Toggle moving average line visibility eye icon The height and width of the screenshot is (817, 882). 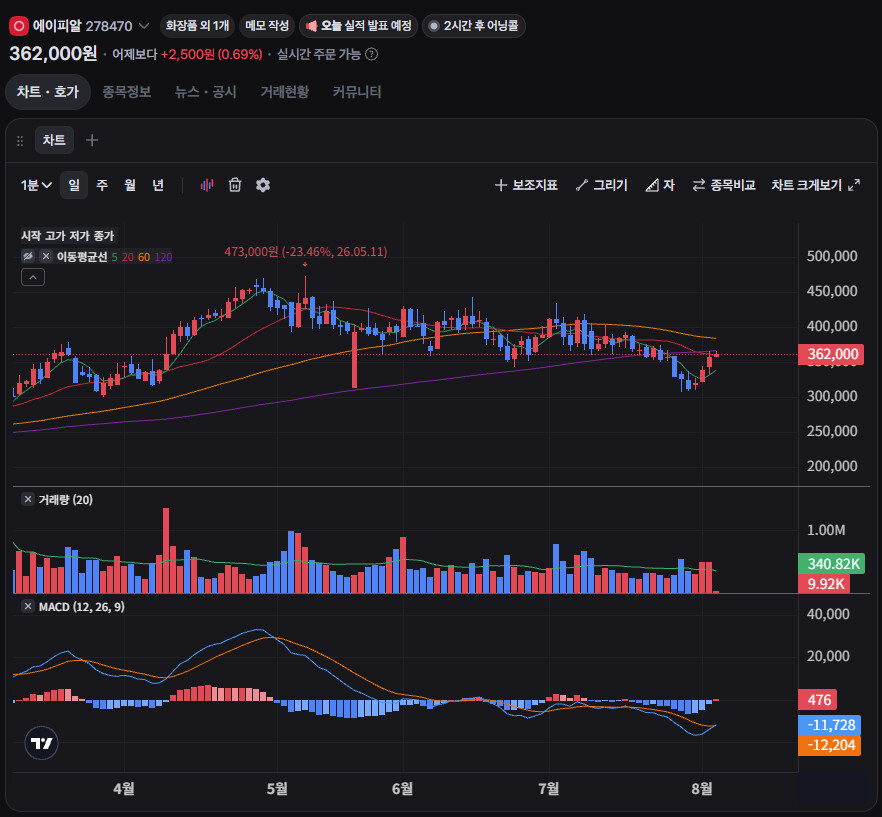[x=28, y=257]
